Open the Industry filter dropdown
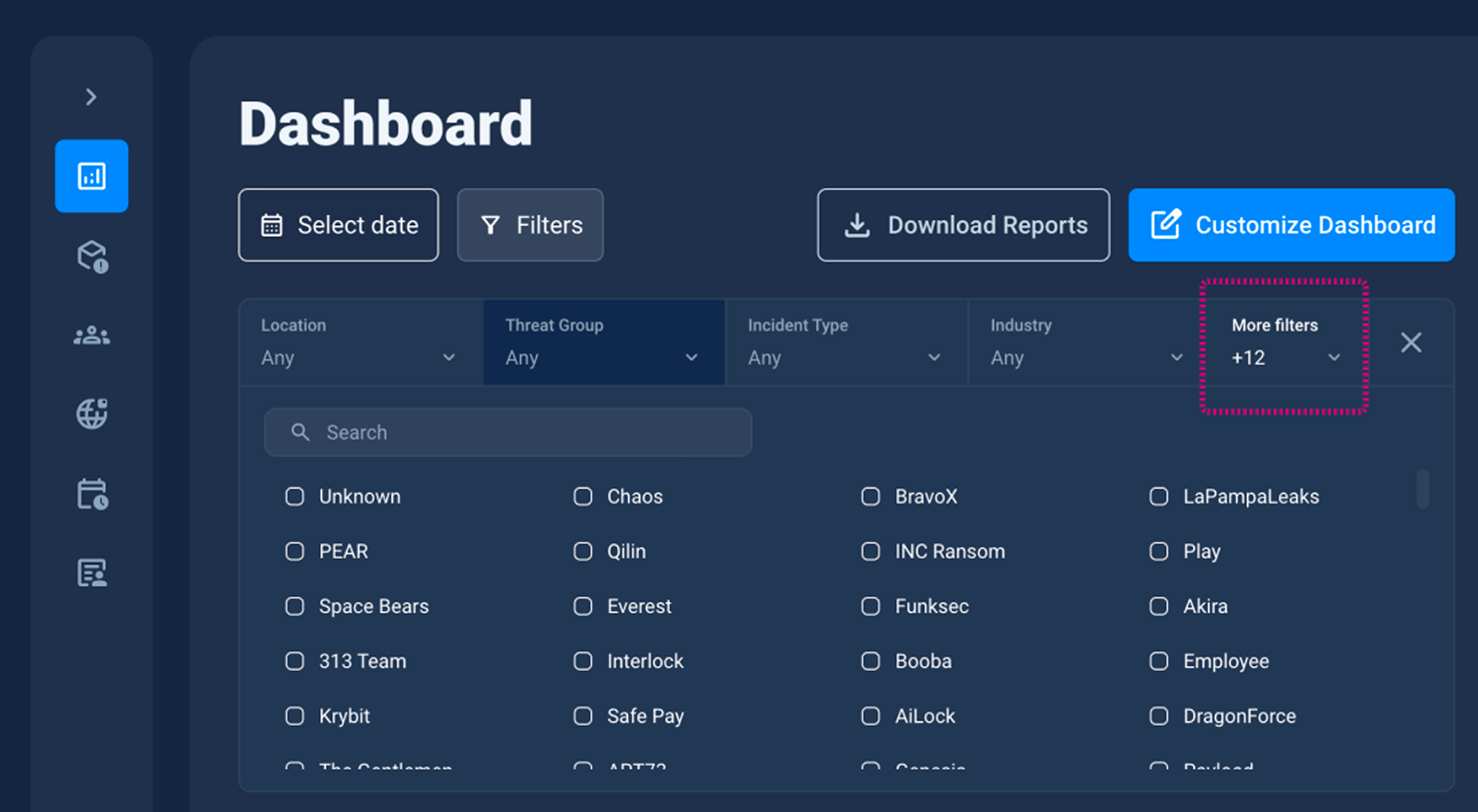This screenshot has height=812, width=1478. 1088,343
